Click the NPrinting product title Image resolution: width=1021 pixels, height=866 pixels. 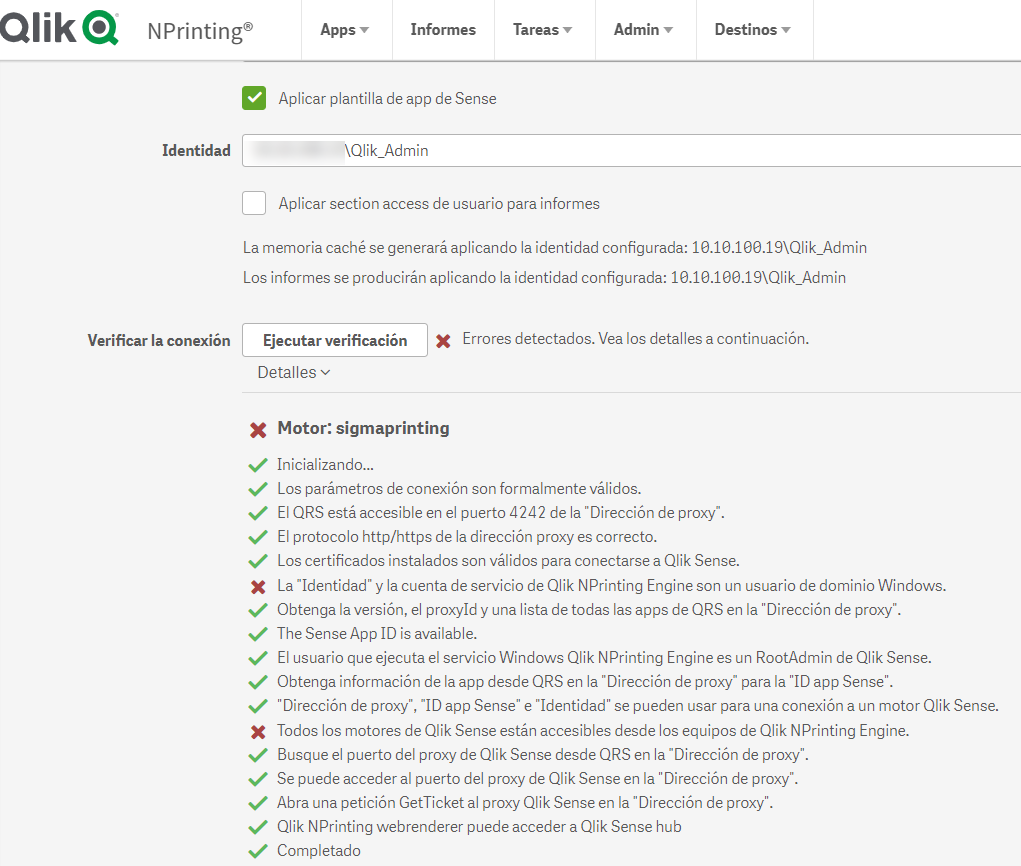200,31
